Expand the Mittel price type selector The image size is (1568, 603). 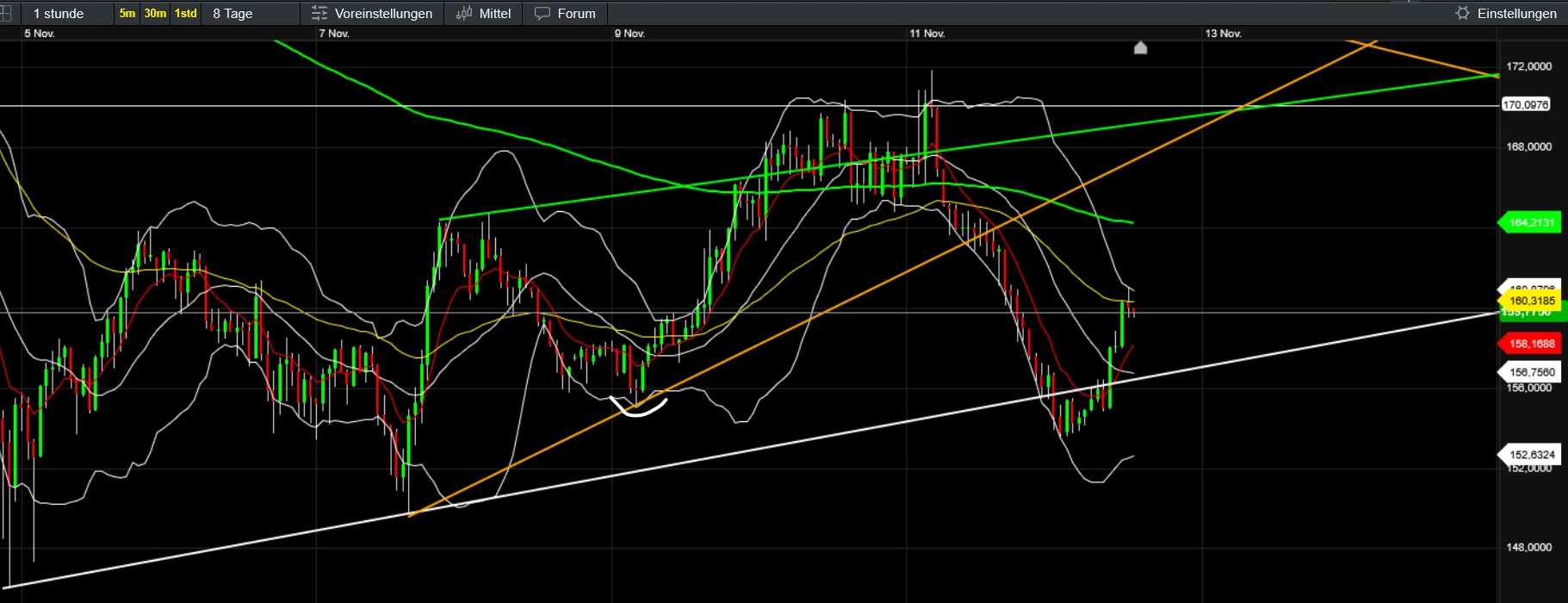click(494, 14)
